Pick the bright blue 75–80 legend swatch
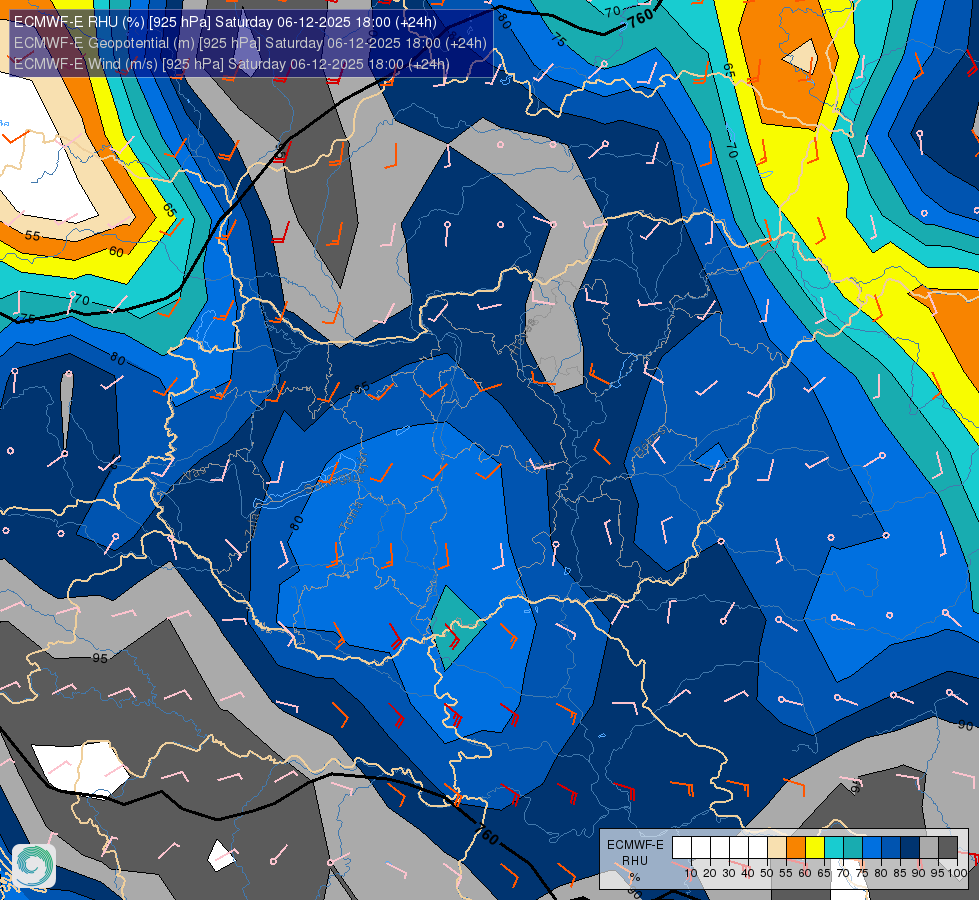The width and height of the screenshot is (979, 900). (x=872, y=848)
